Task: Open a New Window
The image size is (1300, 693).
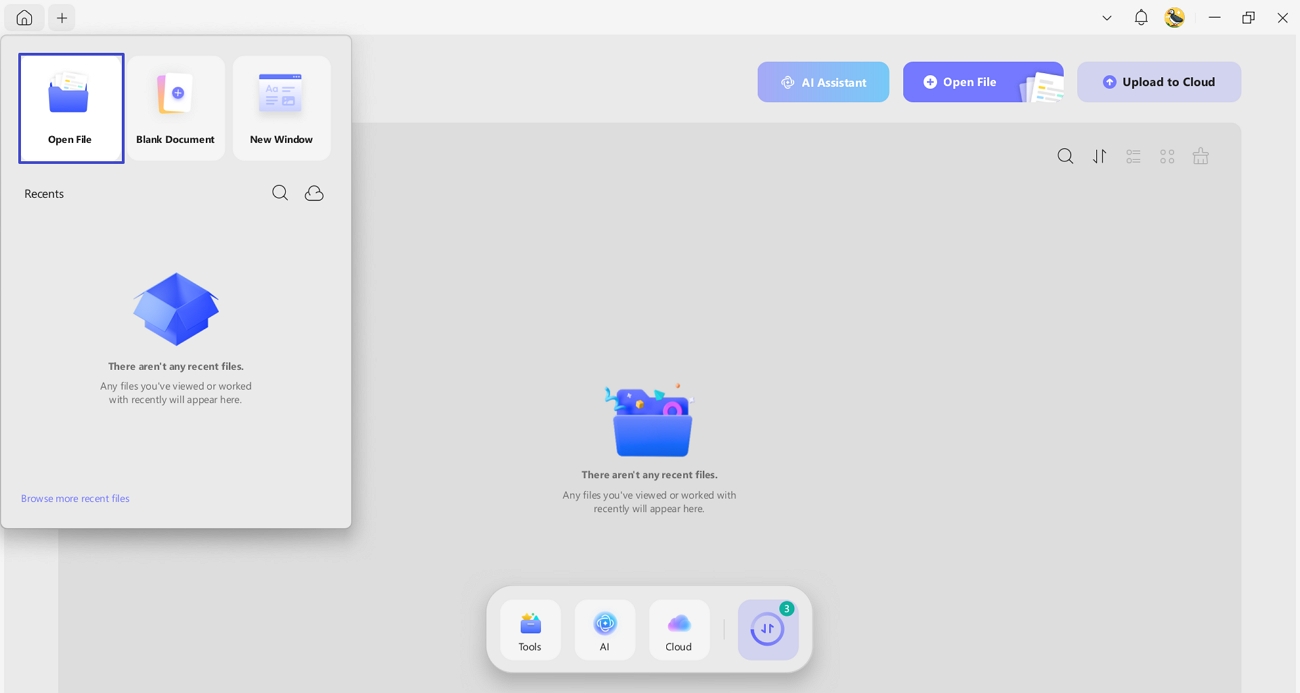Action: click(282, 108)
